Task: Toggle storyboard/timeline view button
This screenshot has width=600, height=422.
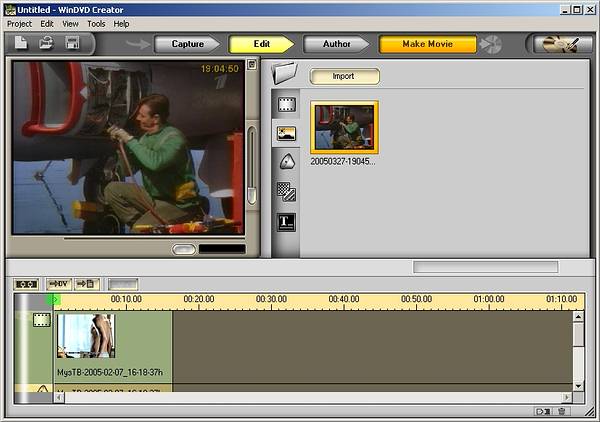Action: [x=26, y=284]
